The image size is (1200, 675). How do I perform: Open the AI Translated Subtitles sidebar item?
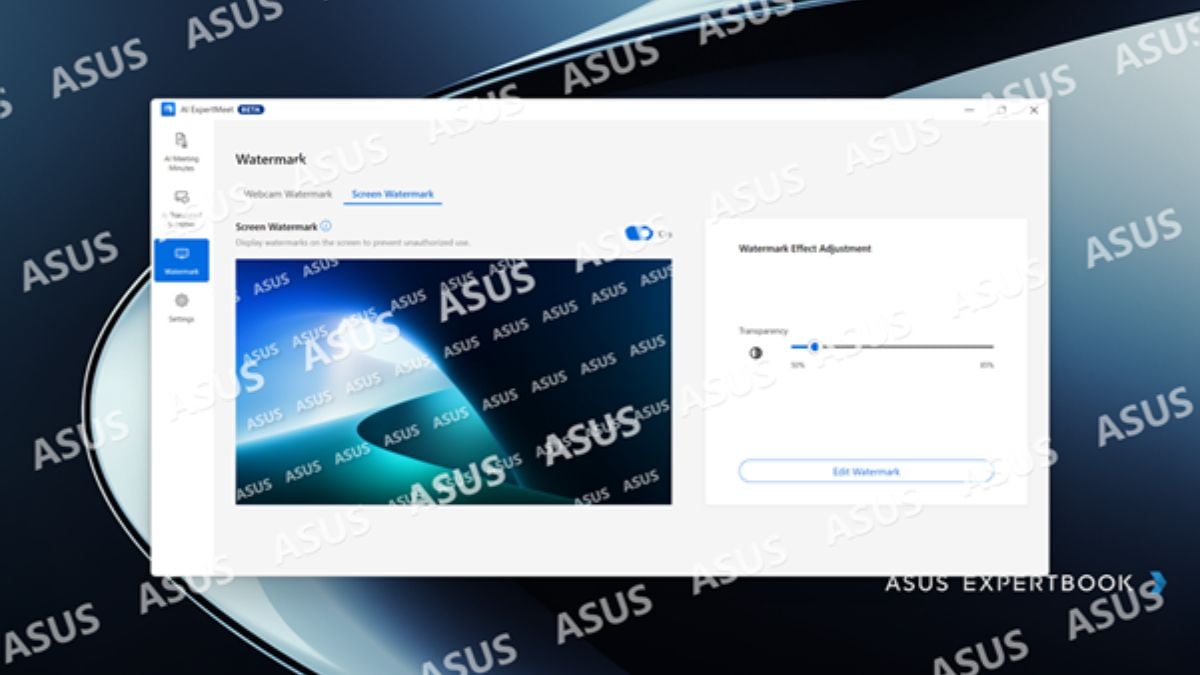181,209
